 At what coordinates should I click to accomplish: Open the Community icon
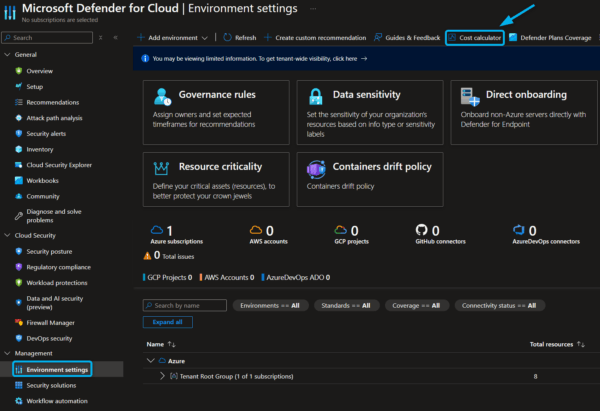click(18, 196)
